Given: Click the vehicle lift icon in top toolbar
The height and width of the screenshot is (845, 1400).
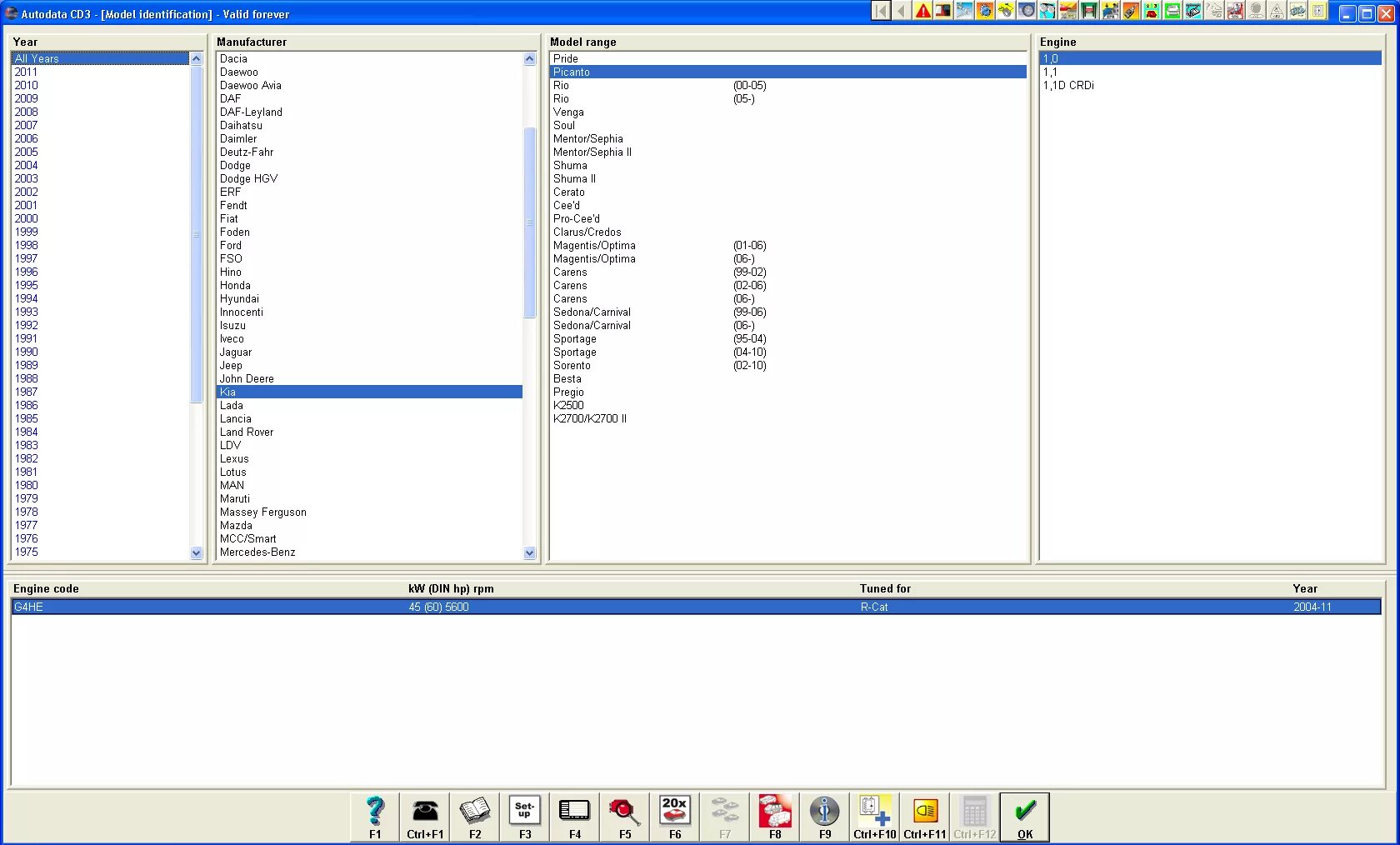Looking at the screenshot, I should pos(1089,11).
